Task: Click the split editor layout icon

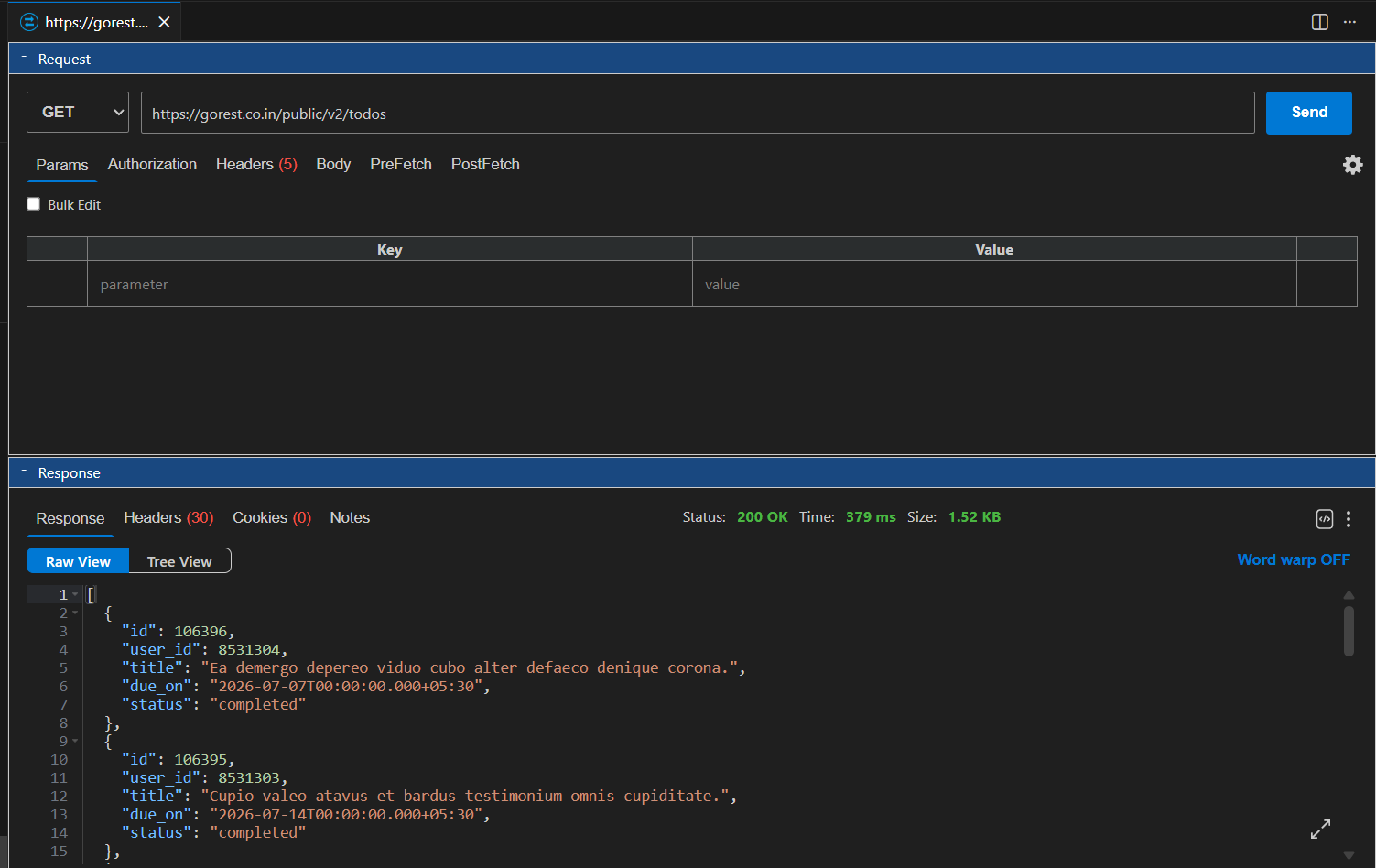Action: [1320, 22]
